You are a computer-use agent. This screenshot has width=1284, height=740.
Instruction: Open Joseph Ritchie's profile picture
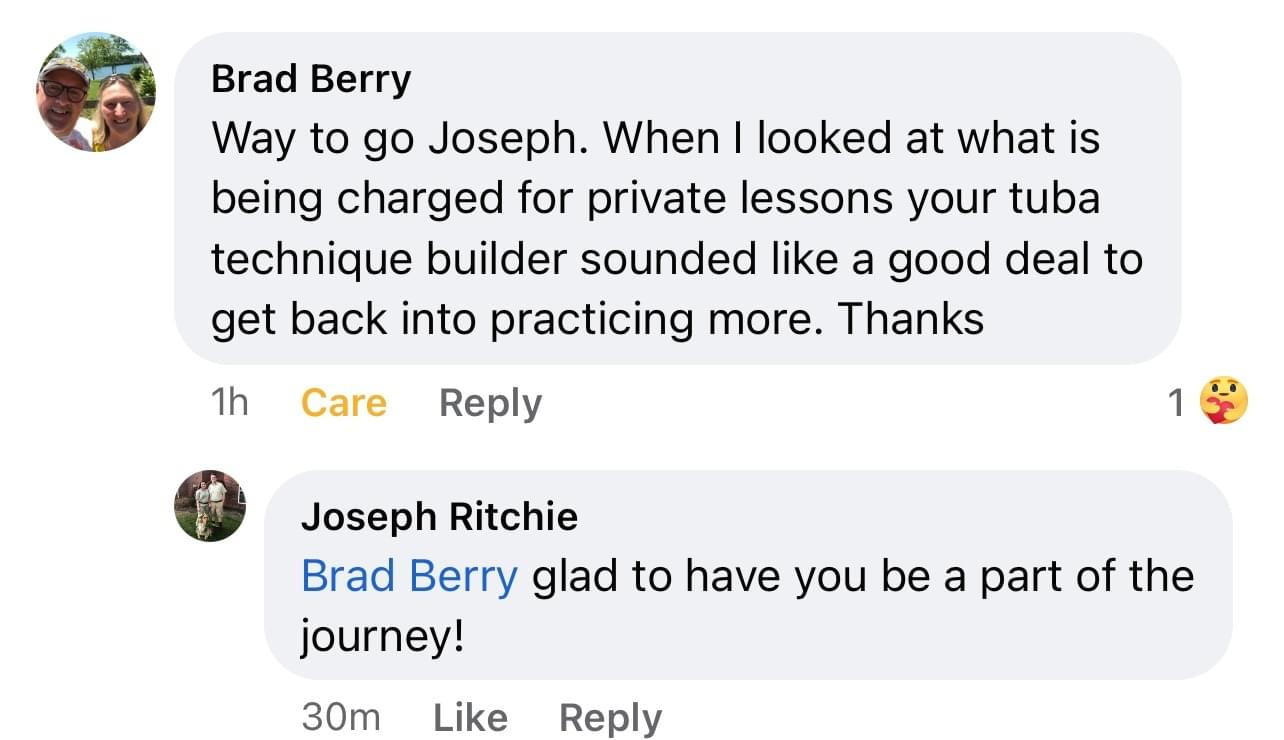click(x=210, y=506)
